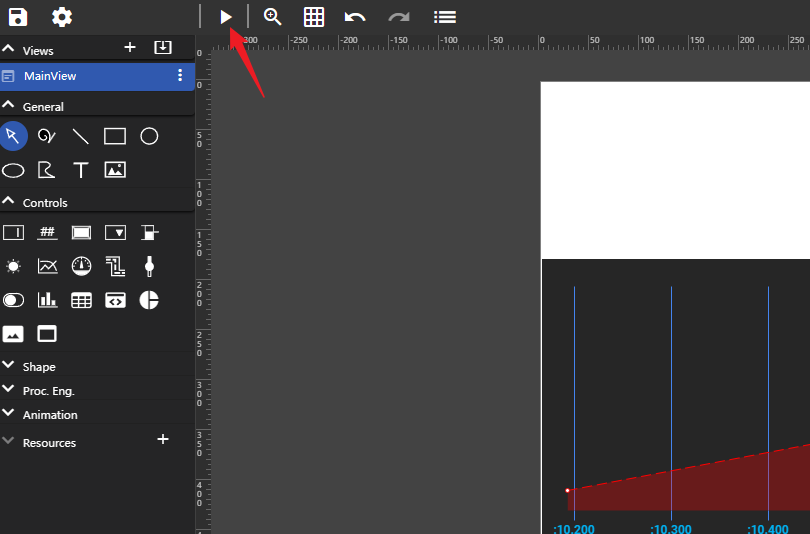The height and width of the screenshot is (534, 810).
Task: Pick the button control
Action: [81, 232]
